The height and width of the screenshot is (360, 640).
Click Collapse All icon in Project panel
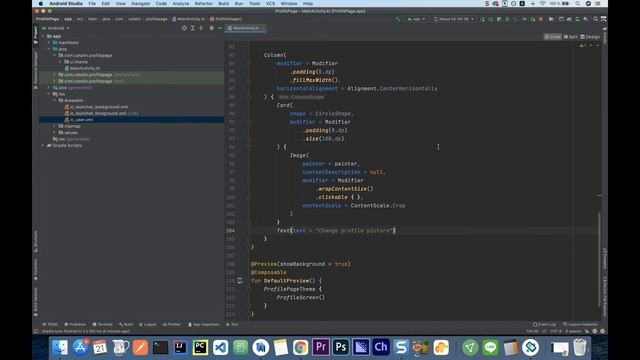pos(201,28)
